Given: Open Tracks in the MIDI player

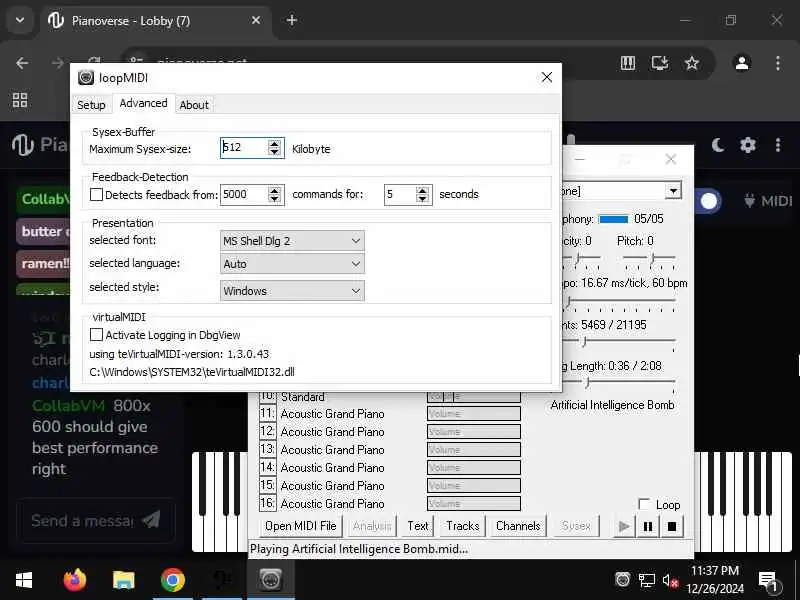Looking at the screenshot, I should click(463, 526).
